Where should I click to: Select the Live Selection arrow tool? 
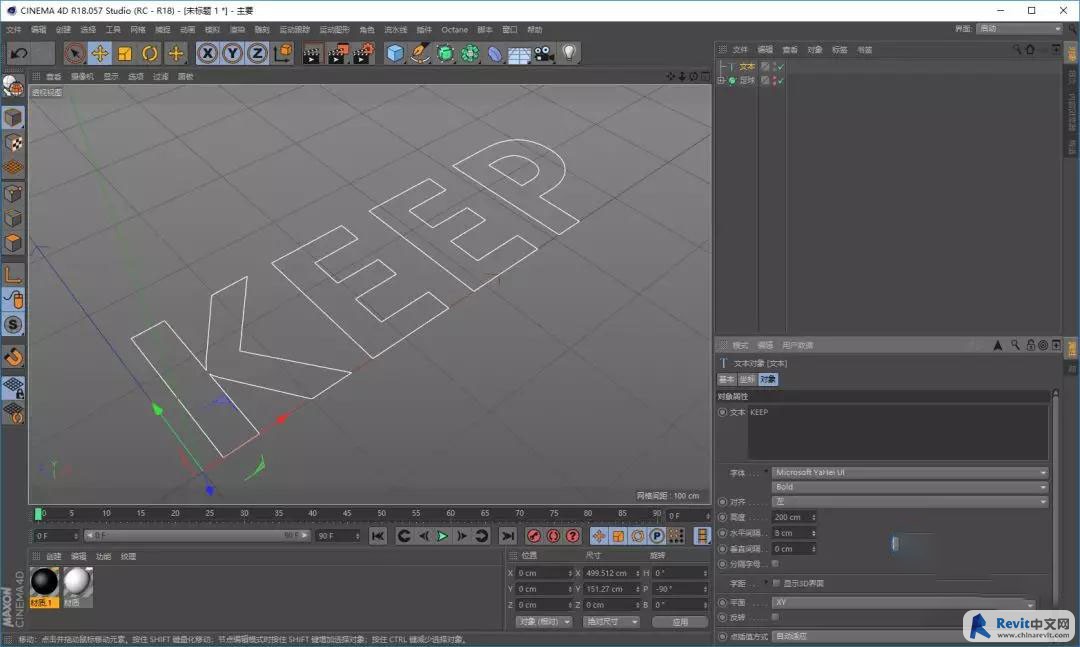click(x=75, y=53)
